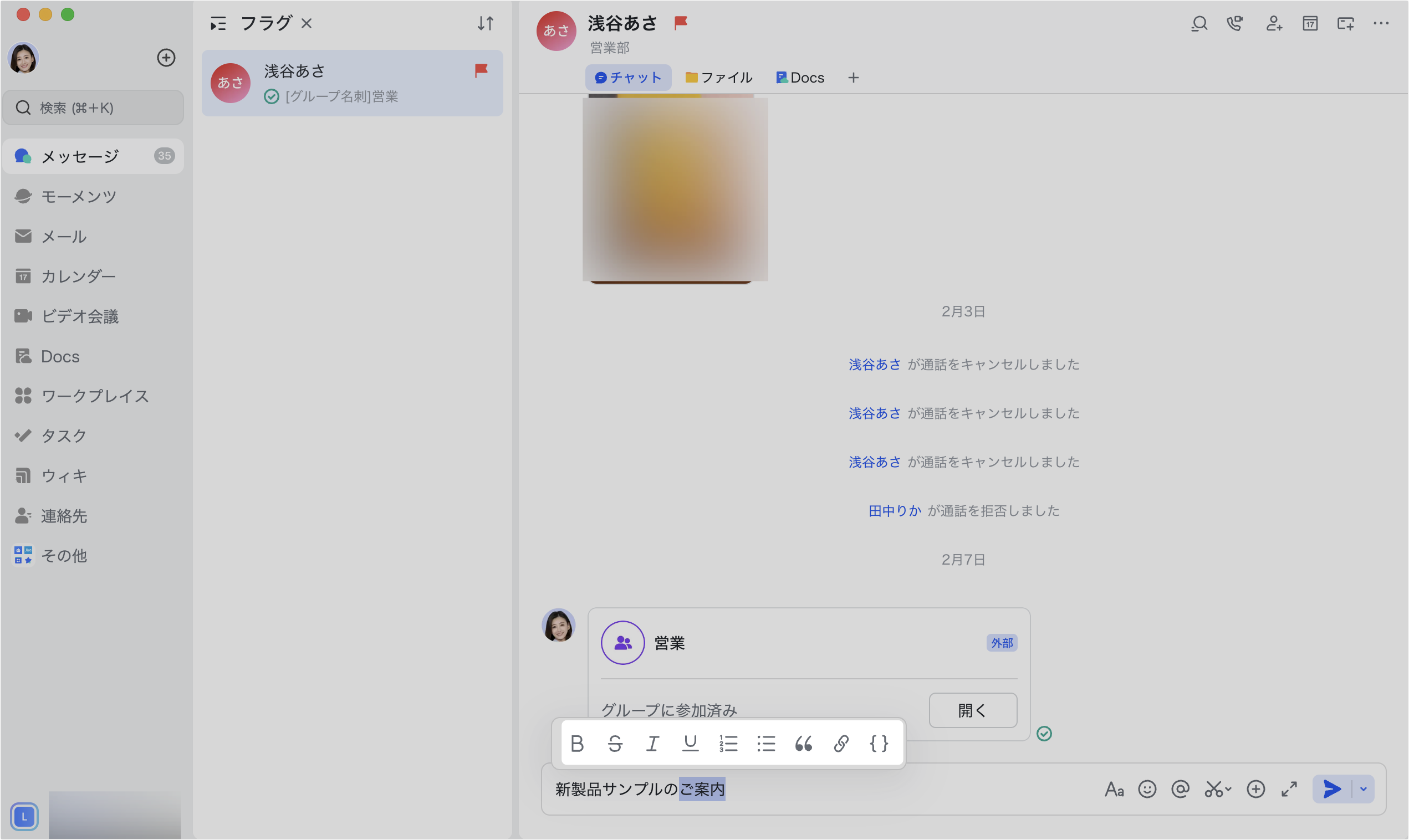1409x840 pixels.
Task: Open chat in a new window icon
Action: pos(1345,24)
